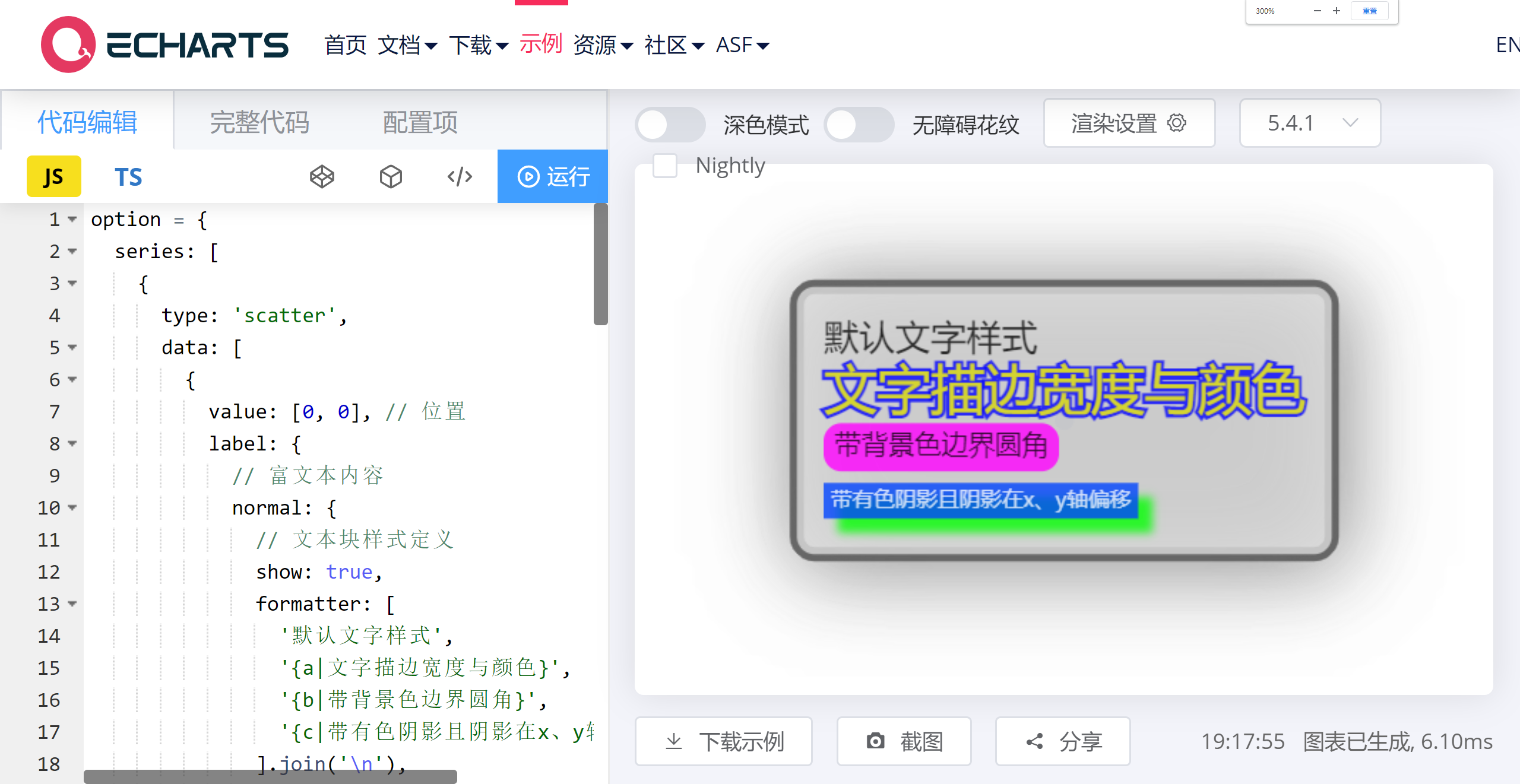Click the editor vertical scrollbar thumb

coord(601,264)
